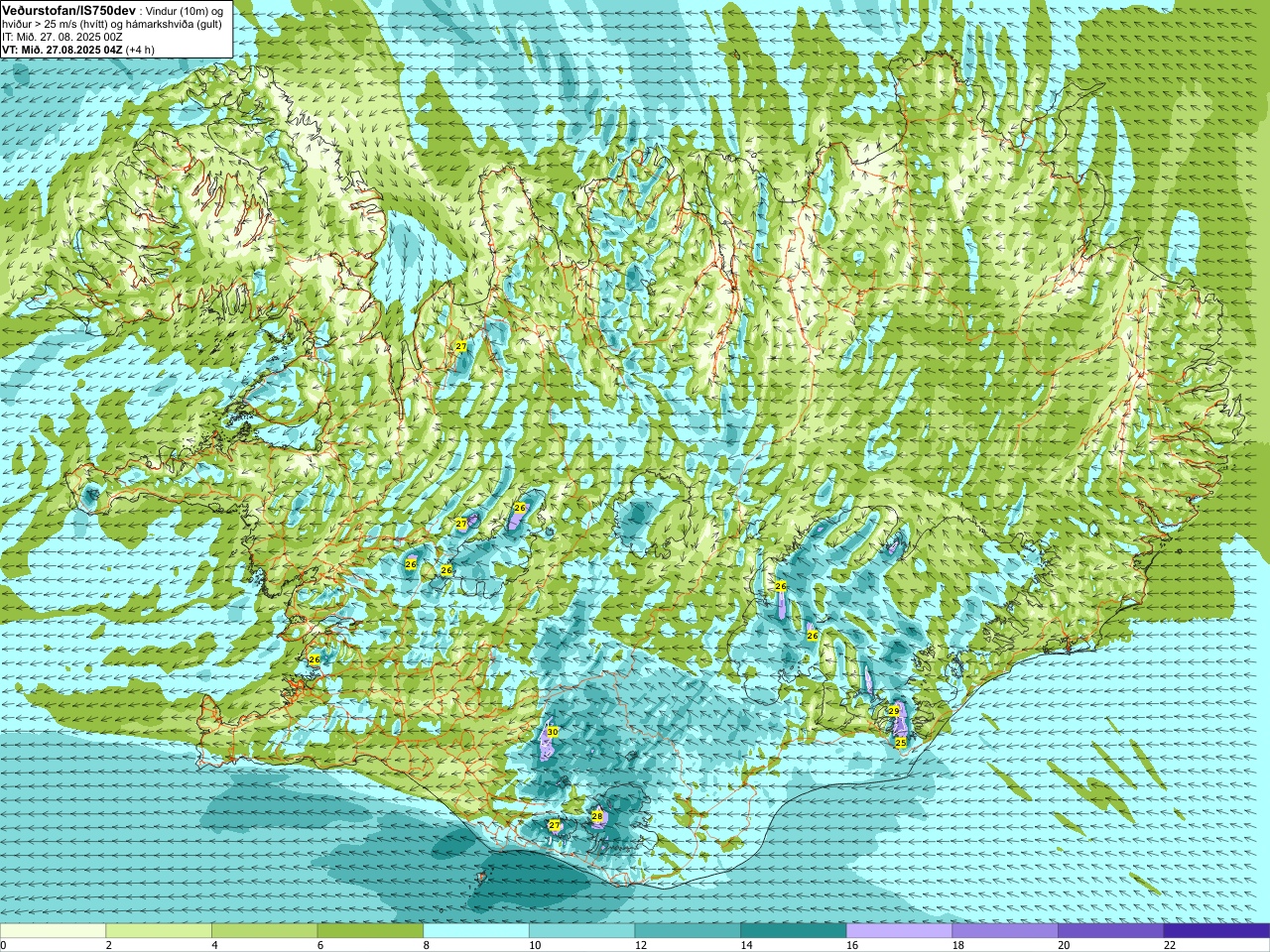
Task: Pick the darkest purple legend swatch above 22
Action: click(x=1216, y=931)
